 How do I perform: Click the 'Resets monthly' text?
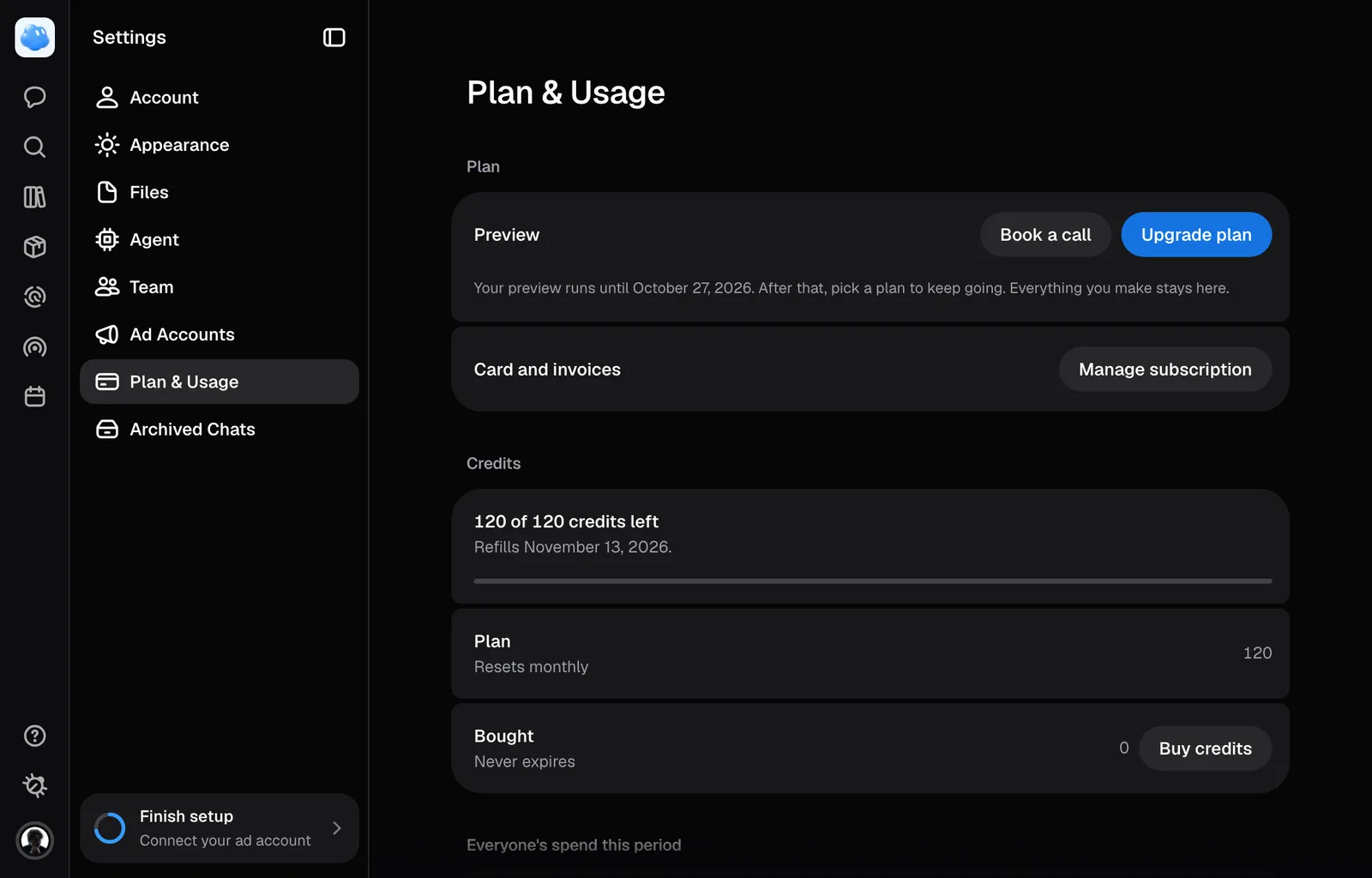(531, 667)
